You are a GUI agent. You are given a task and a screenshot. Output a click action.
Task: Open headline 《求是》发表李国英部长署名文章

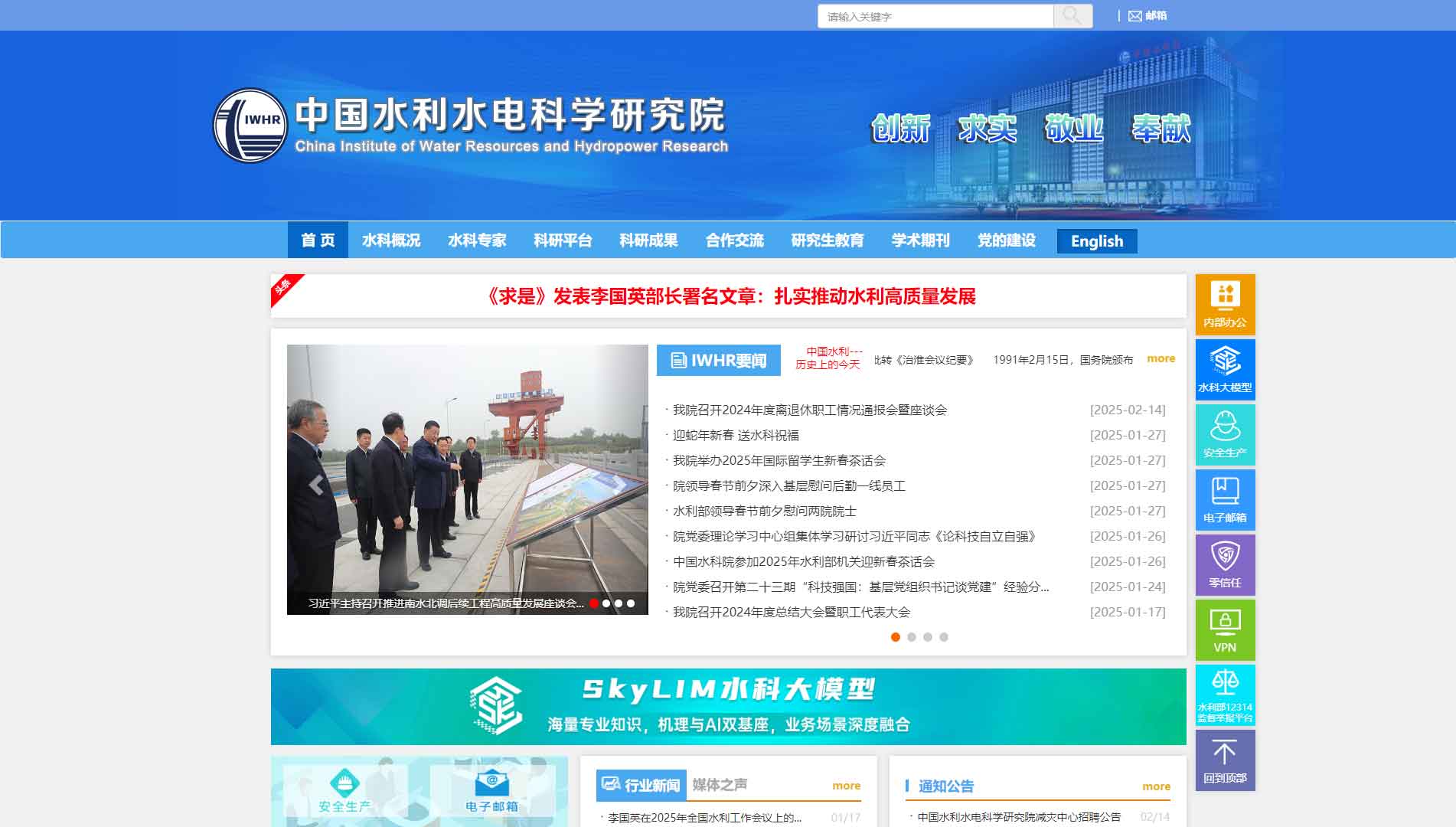(x=731, y=296)
